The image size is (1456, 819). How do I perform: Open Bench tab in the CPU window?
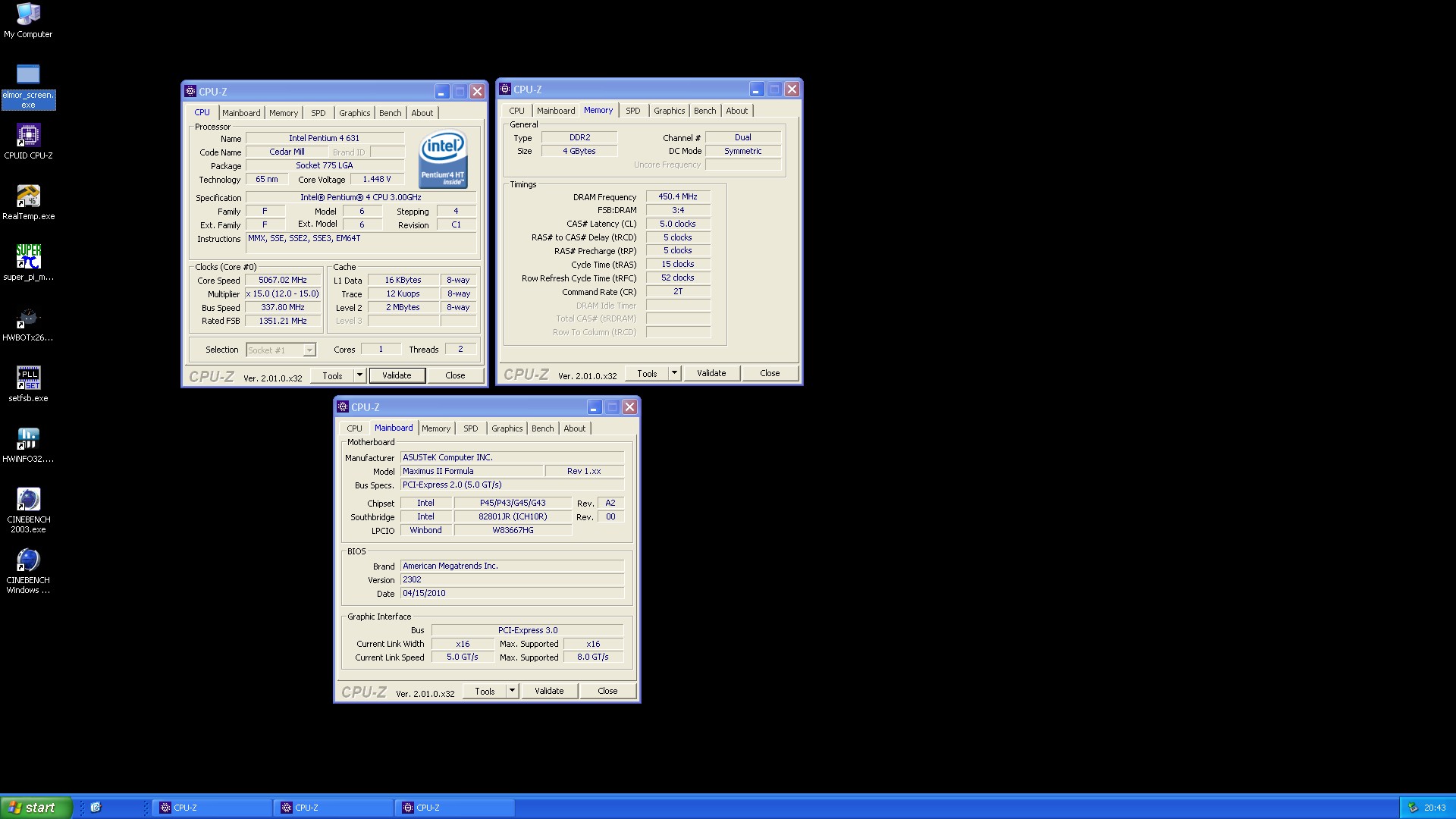[x=391, y=113]
